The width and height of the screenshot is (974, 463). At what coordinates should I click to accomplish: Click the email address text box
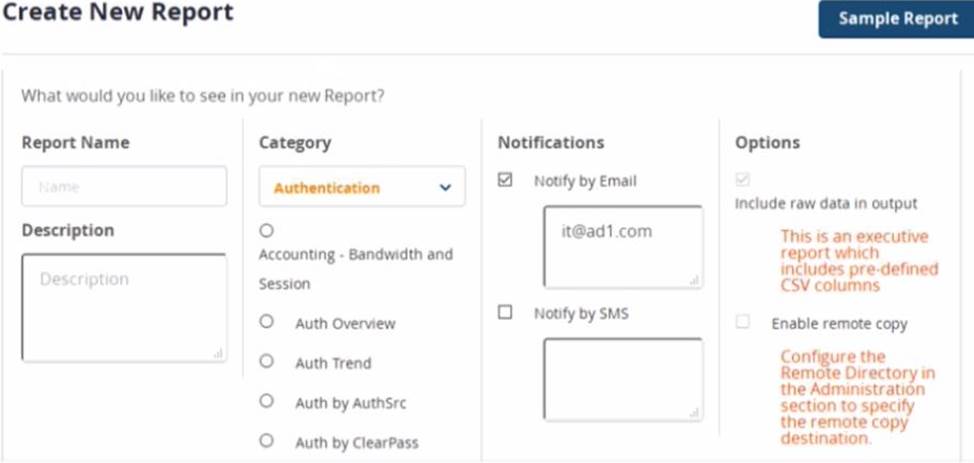point(622,246)
